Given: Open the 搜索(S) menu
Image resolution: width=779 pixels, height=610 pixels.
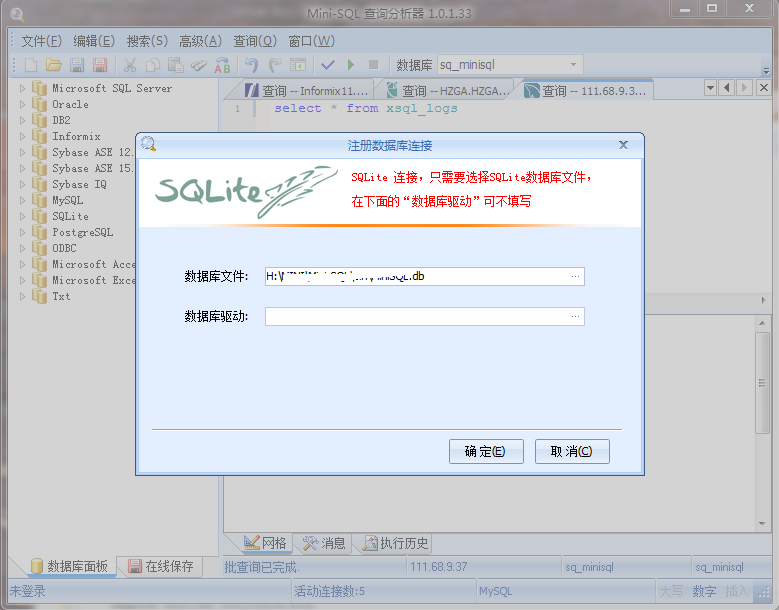Looking at the screenshot, I should click(147, 41).
